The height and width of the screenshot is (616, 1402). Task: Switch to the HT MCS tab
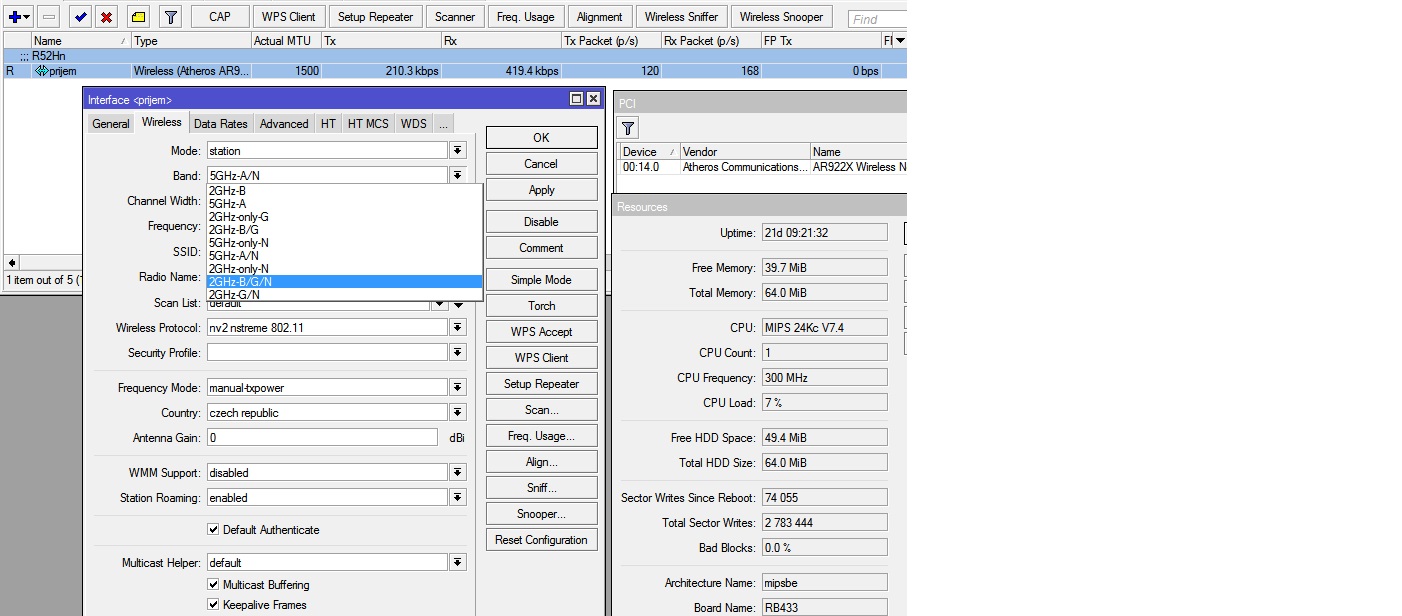(368, 124)
